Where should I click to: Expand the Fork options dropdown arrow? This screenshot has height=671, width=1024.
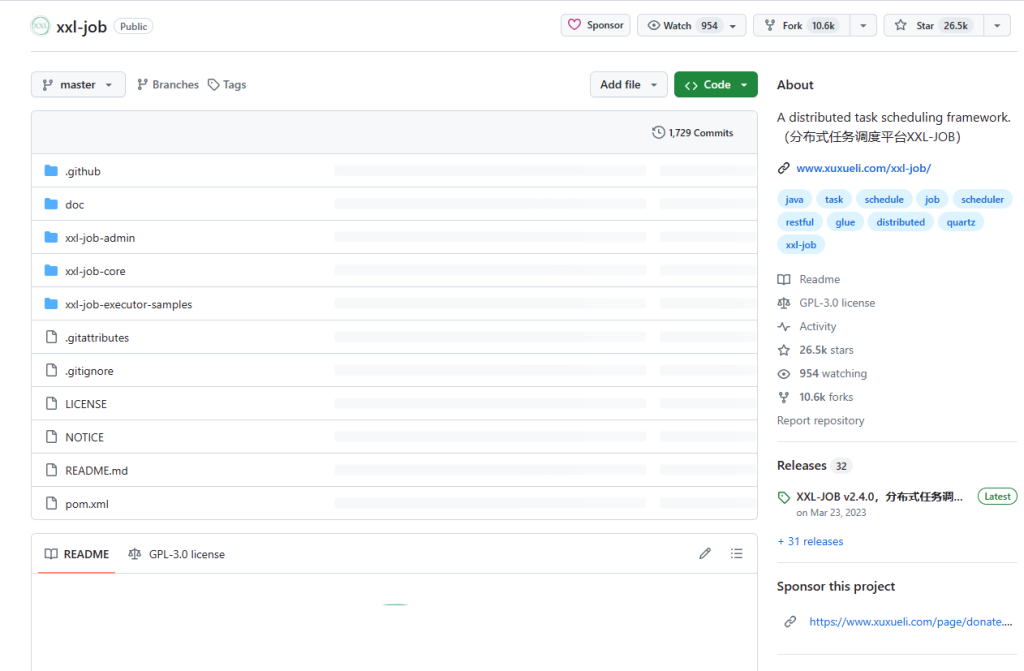click(863, 25)
